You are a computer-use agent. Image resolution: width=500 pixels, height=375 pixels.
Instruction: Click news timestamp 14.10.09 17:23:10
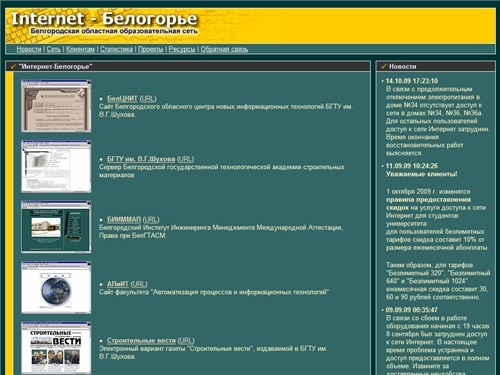click(412, 81)
